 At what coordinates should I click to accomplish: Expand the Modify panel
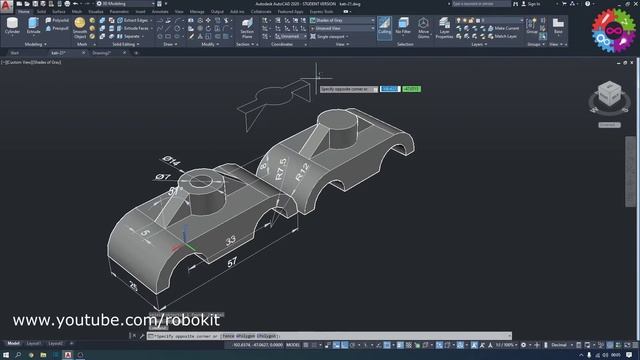point(210,44)
